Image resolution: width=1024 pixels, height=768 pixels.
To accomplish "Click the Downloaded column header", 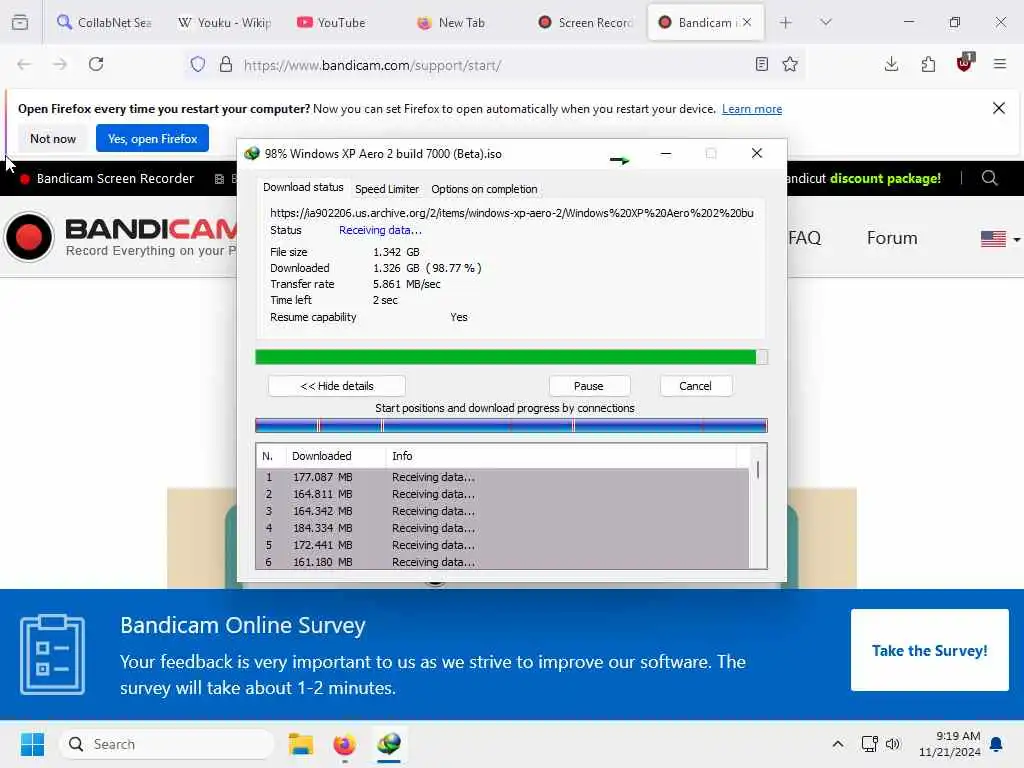I will 336,456.
